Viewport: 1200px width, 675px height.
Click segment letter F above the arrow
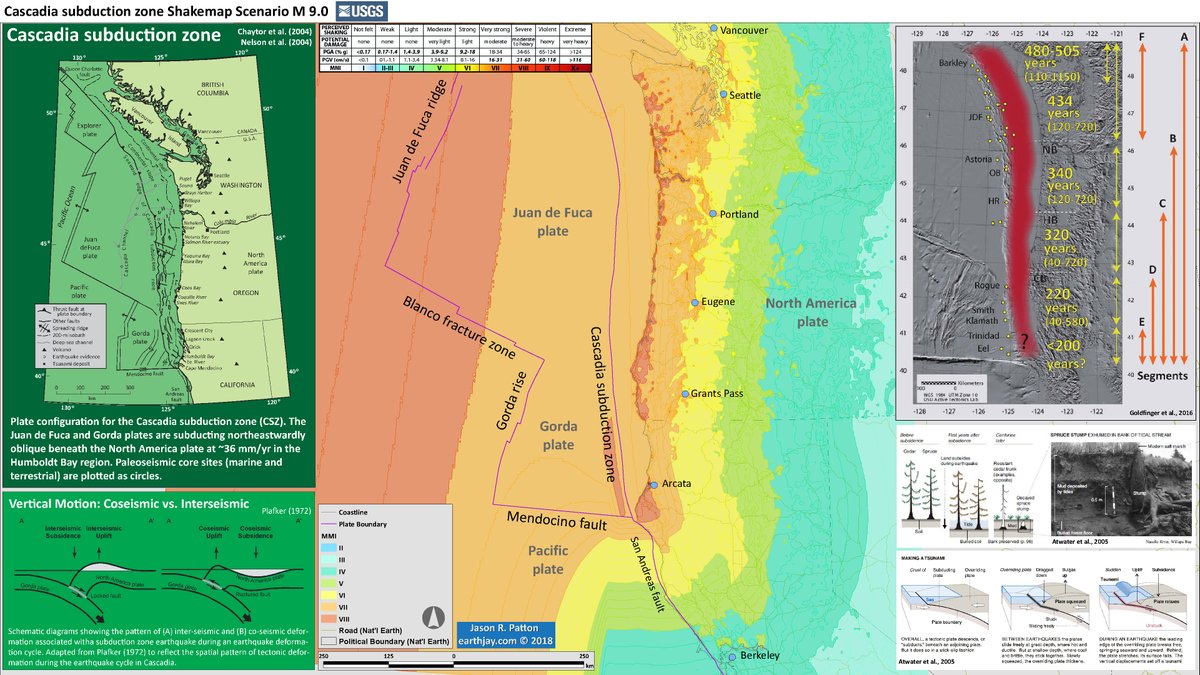pos(1142,37)
